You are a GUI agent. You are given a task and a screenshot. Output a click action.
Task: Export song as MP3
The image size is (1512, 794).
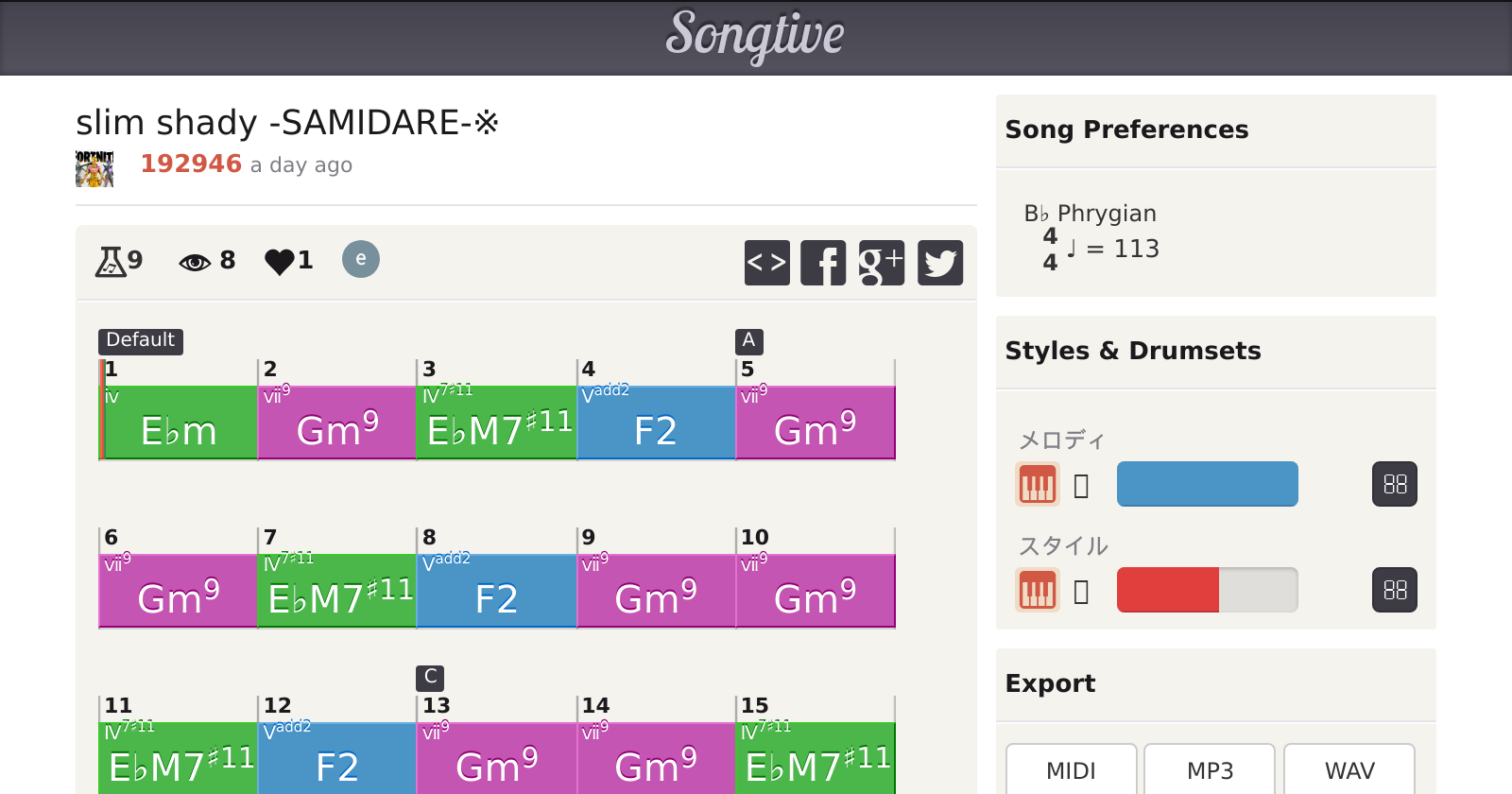point(1210,770)
